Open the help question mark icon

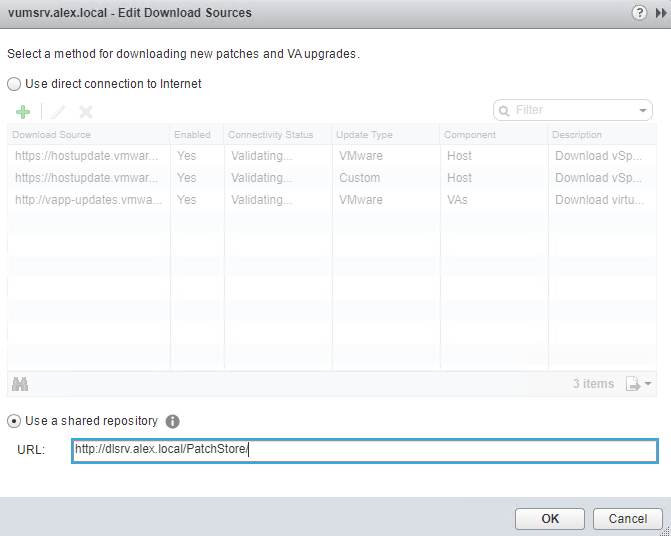(639, 13)
